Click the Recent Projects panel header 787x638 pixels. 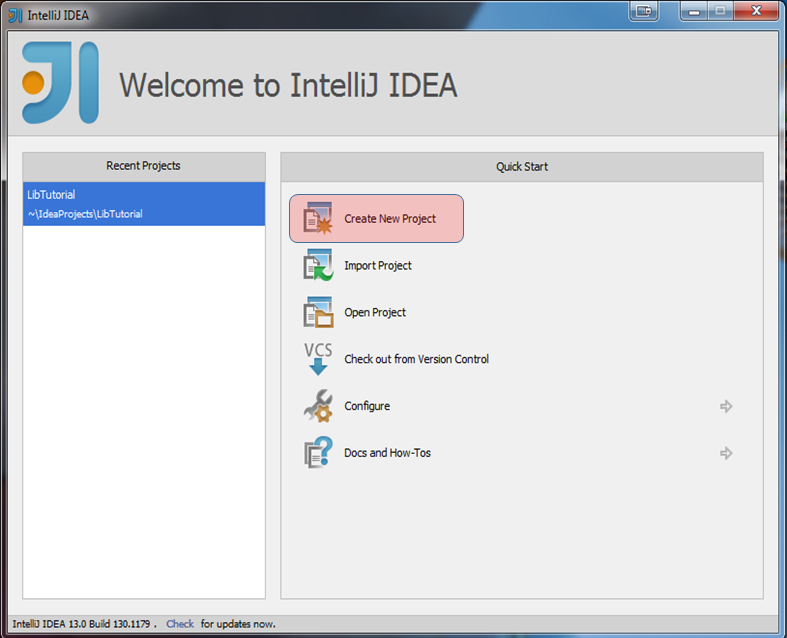click(144, 166)
